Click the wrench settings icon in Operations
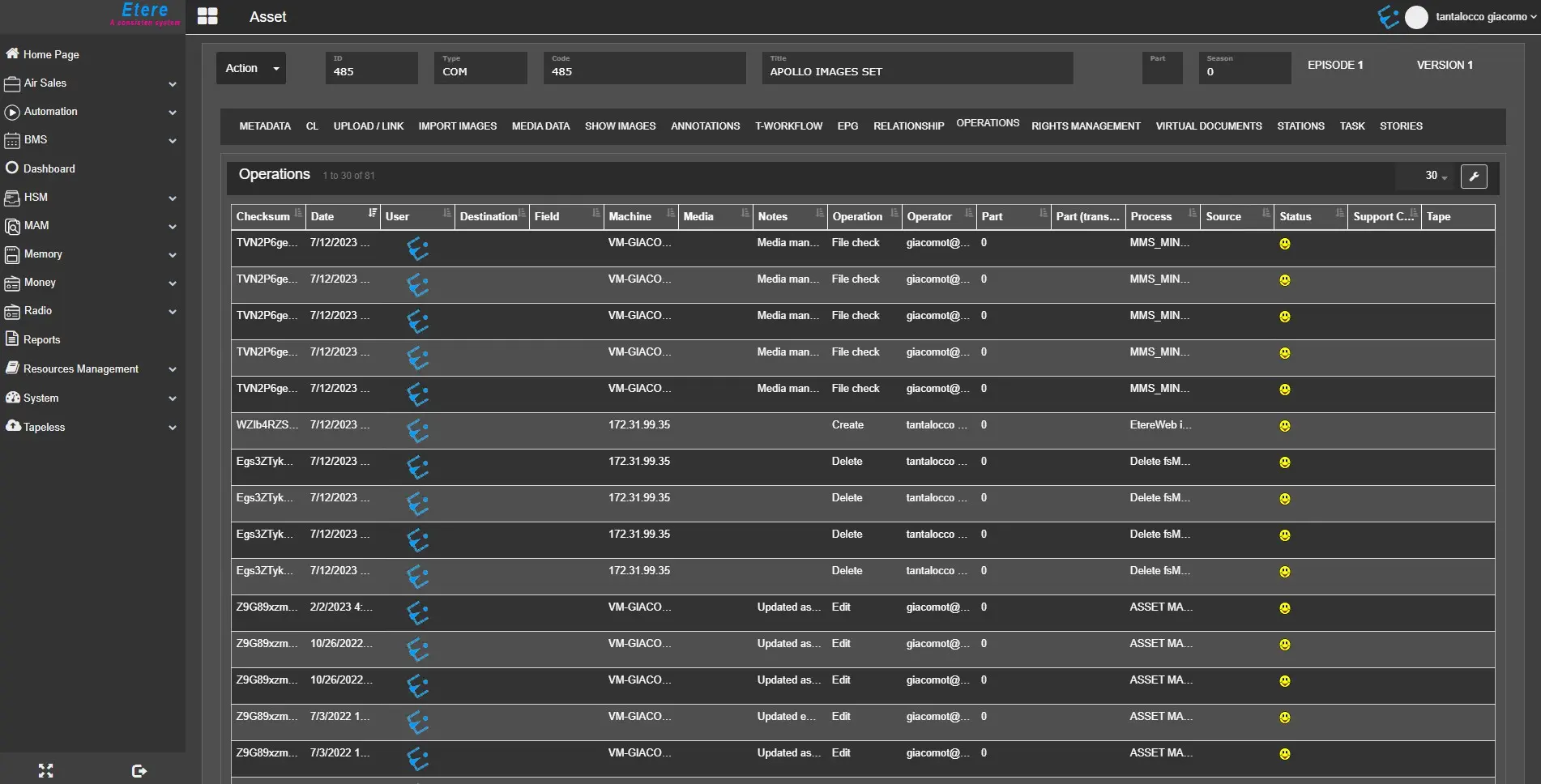The height and width of the screenshot is (784, 1541). click(1473, 176)
